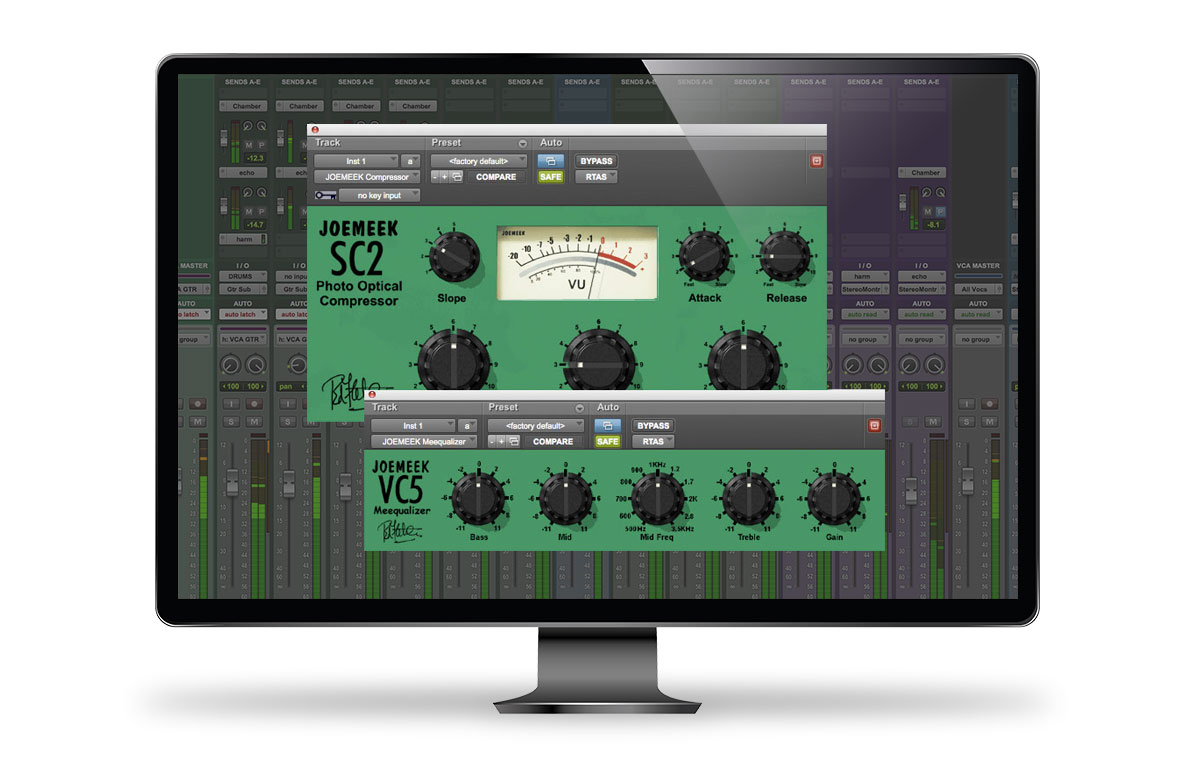Open the JOEMEEK Meequalizer plug-in selector

click(424, 442)
